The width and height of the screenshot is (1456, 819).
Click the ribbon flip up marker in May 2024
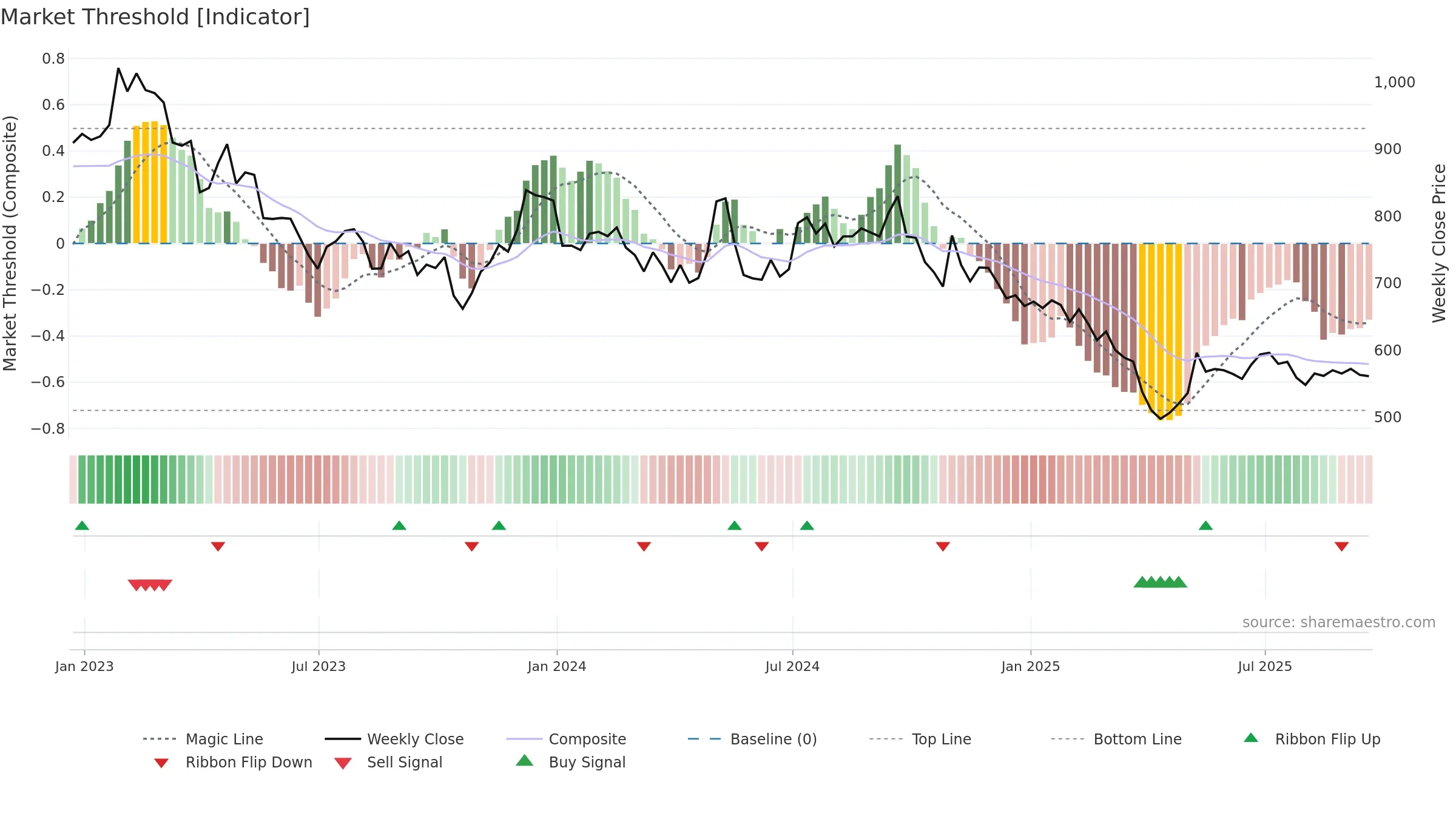735,525
